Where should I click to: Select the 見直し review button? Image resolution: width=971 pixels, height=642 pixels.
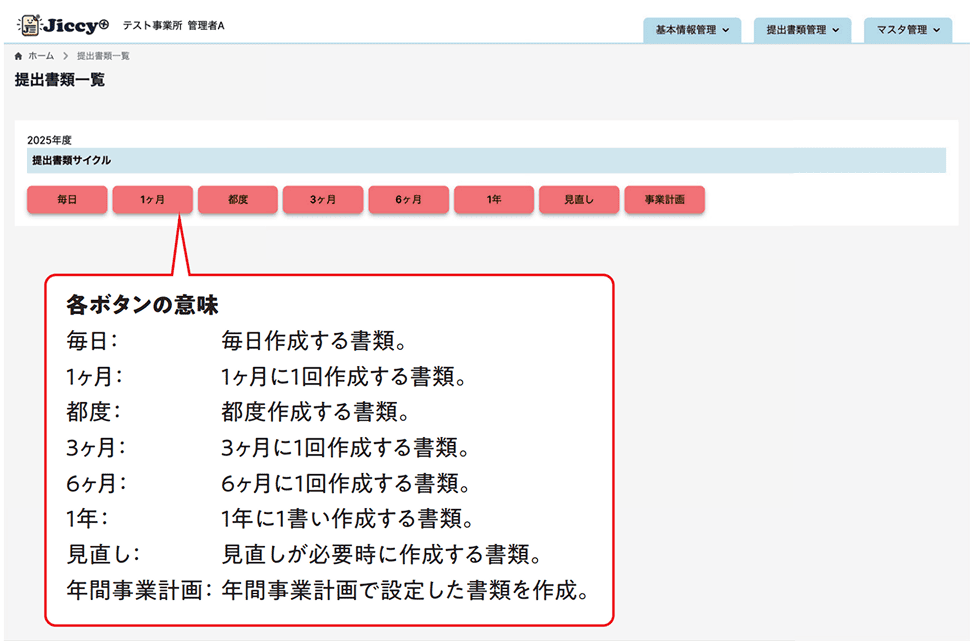(x=578, y=199)
